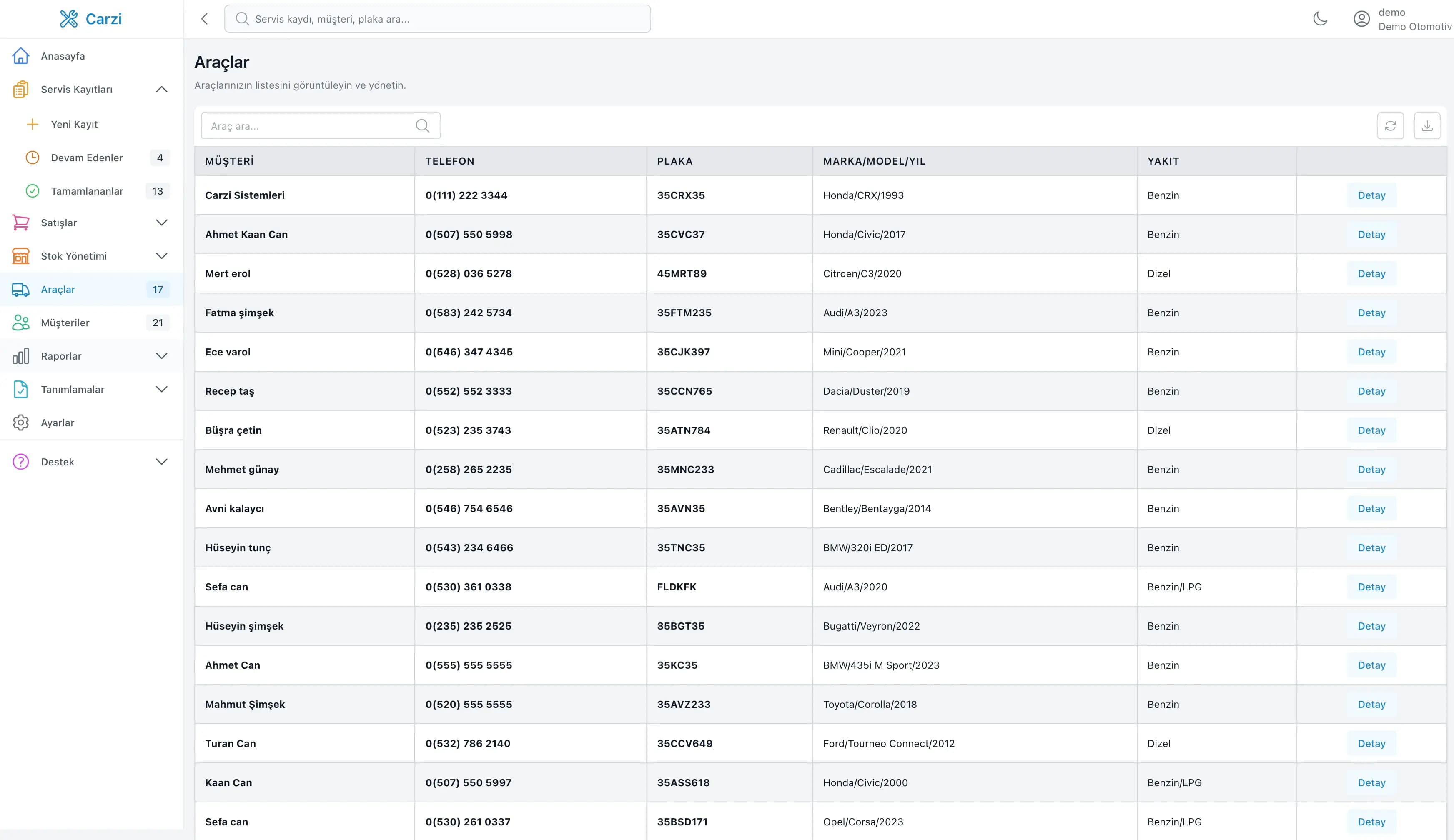This screenshot has width=1454, height=840.
Task: Focus the global search input field
Action: coord(437,19)
